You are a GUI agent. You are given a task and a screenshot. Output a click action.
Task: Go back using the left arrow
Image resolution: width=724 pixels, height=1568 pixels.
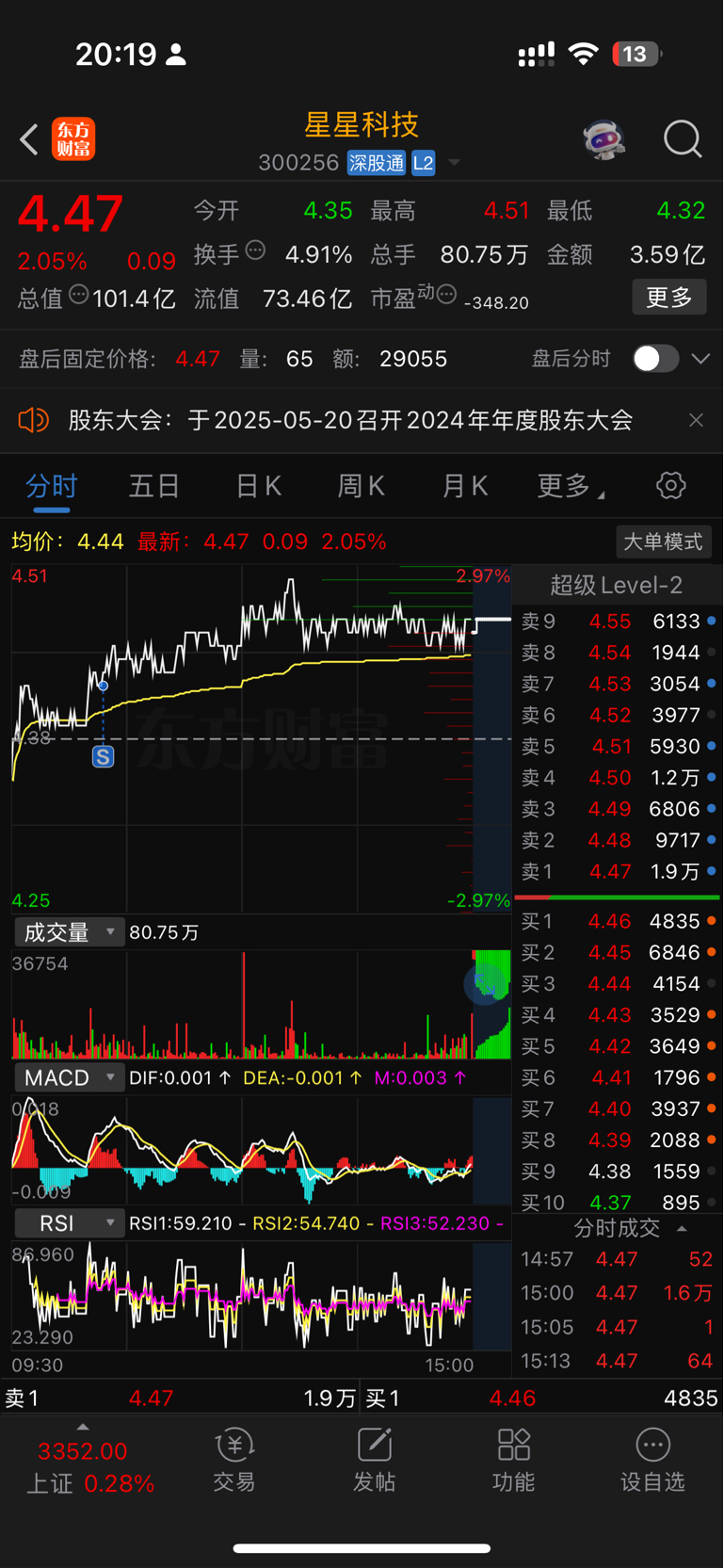(x=29, y=139)
